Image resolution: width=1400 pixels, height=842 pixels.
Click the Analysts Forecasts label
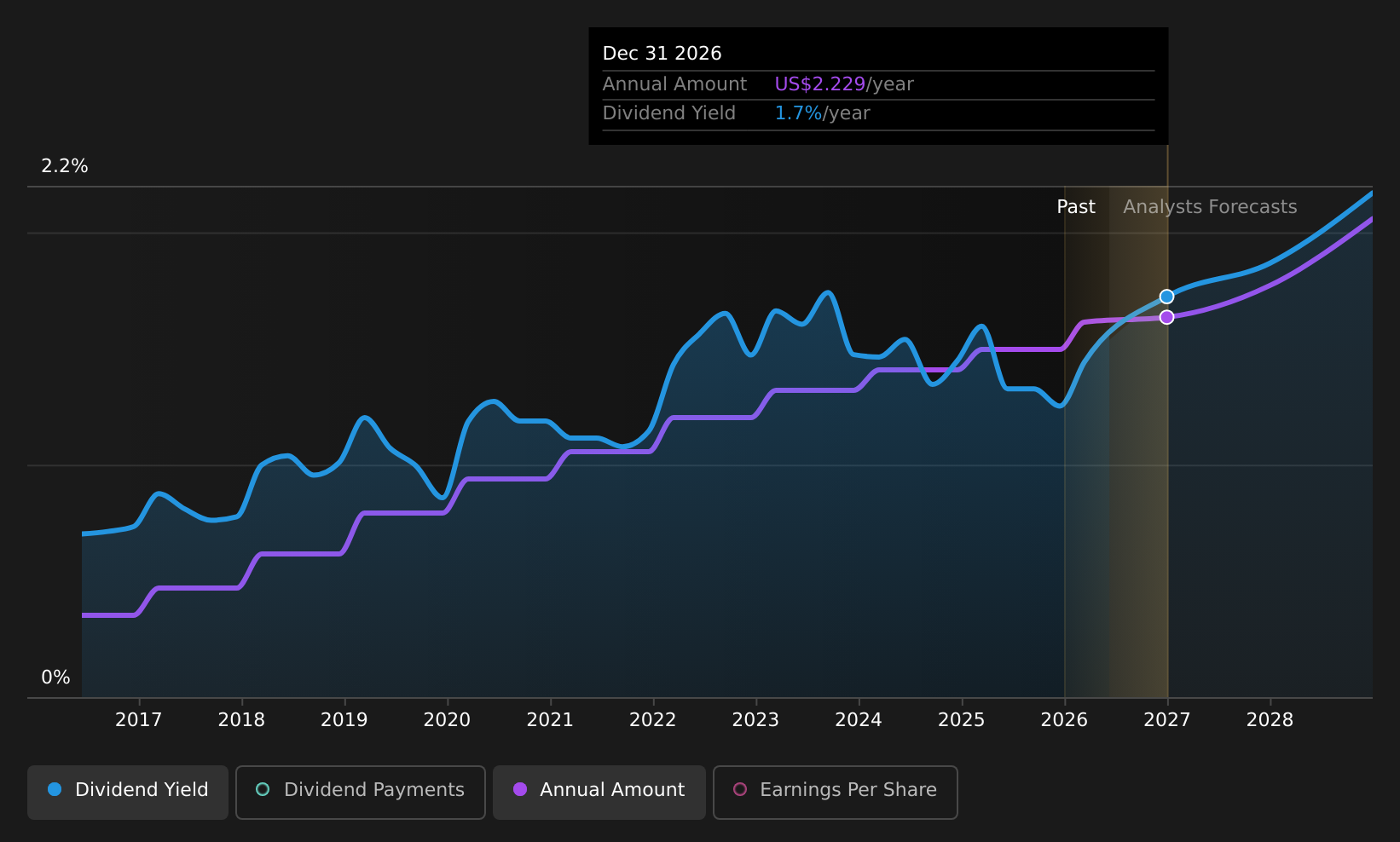tap(1210, 207)
